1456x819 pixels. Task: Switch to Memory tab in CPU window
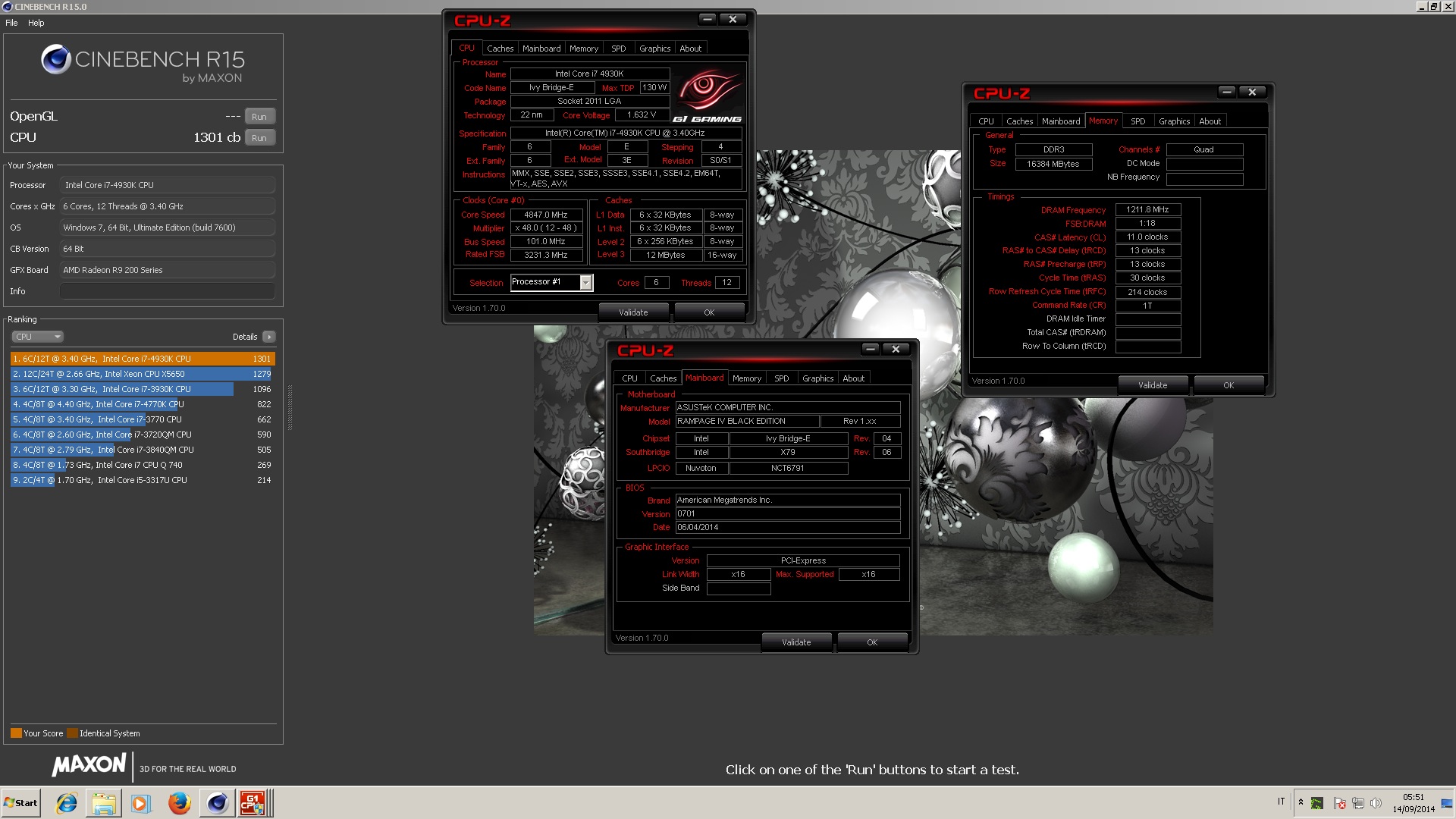pyautogui.click(x=584, y=49)
